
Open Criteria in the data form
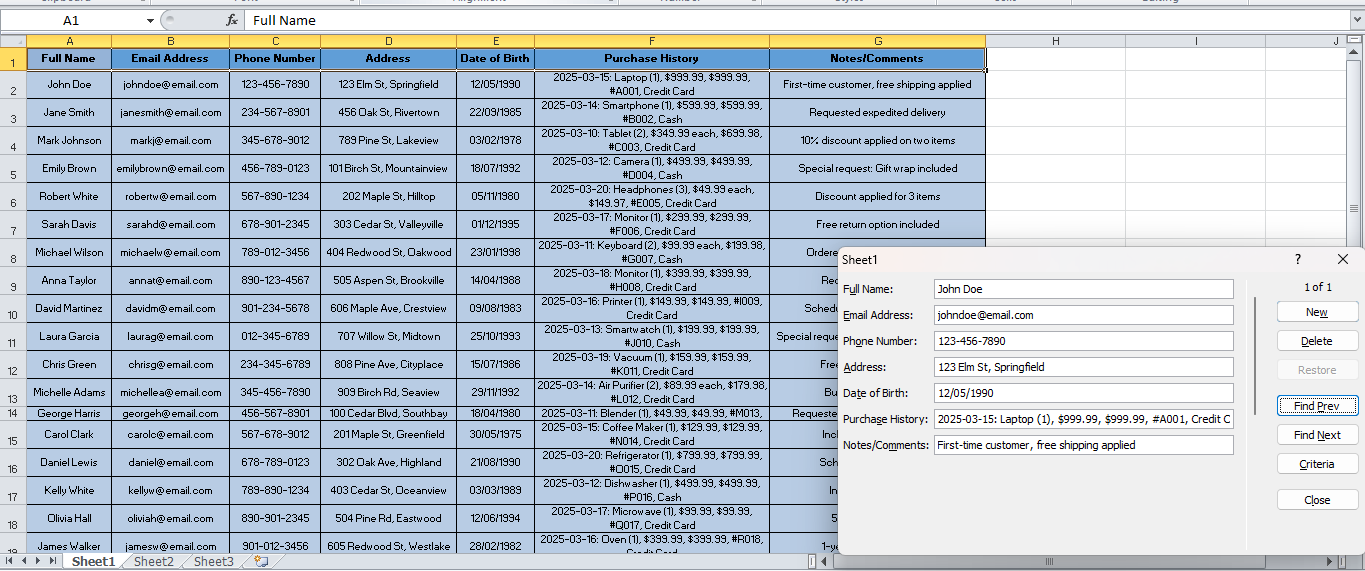tap(1317, 464)
